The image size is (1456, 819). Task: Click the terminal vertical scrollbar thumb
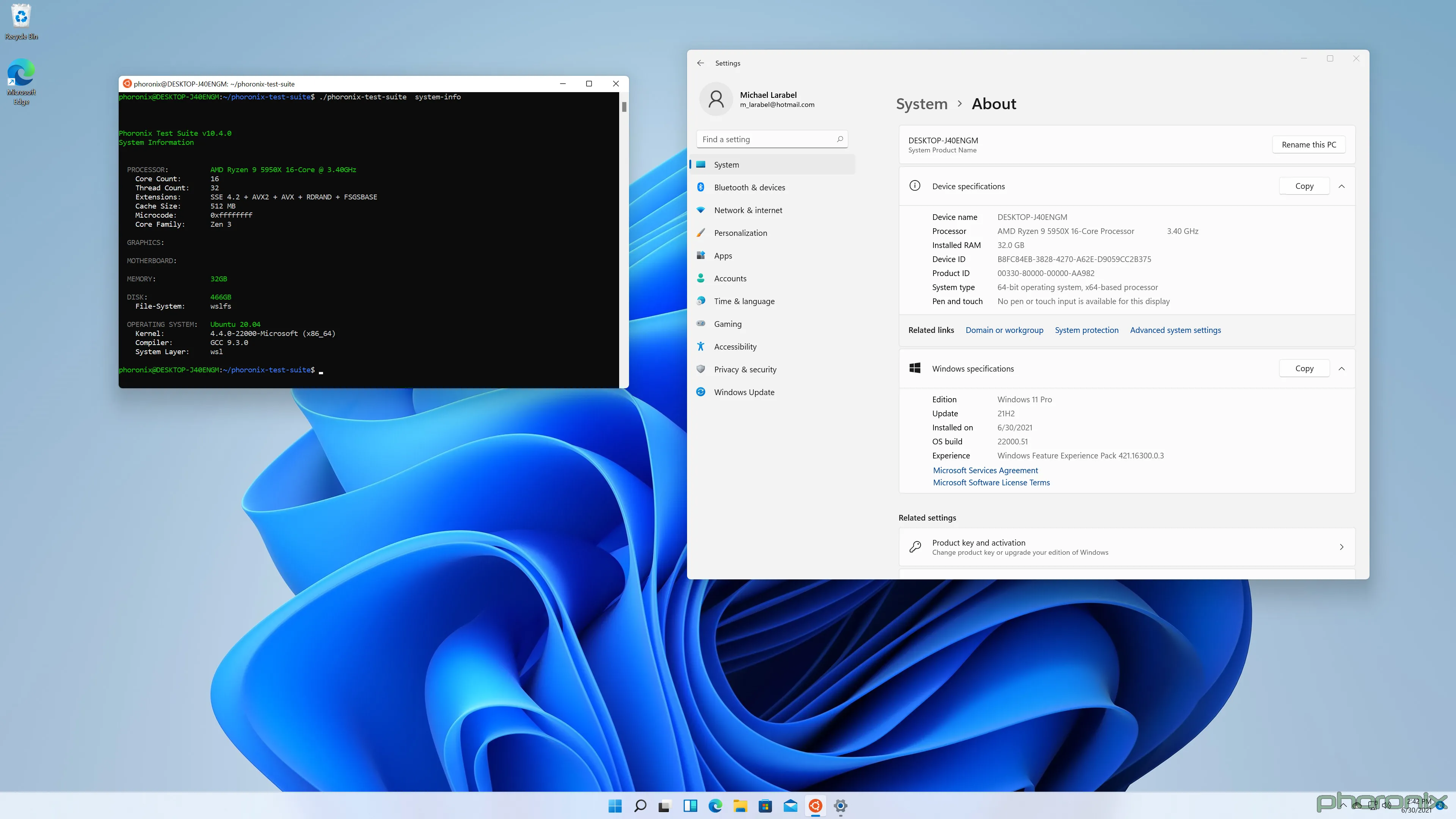pyautogui.click(x=624, y=106)
